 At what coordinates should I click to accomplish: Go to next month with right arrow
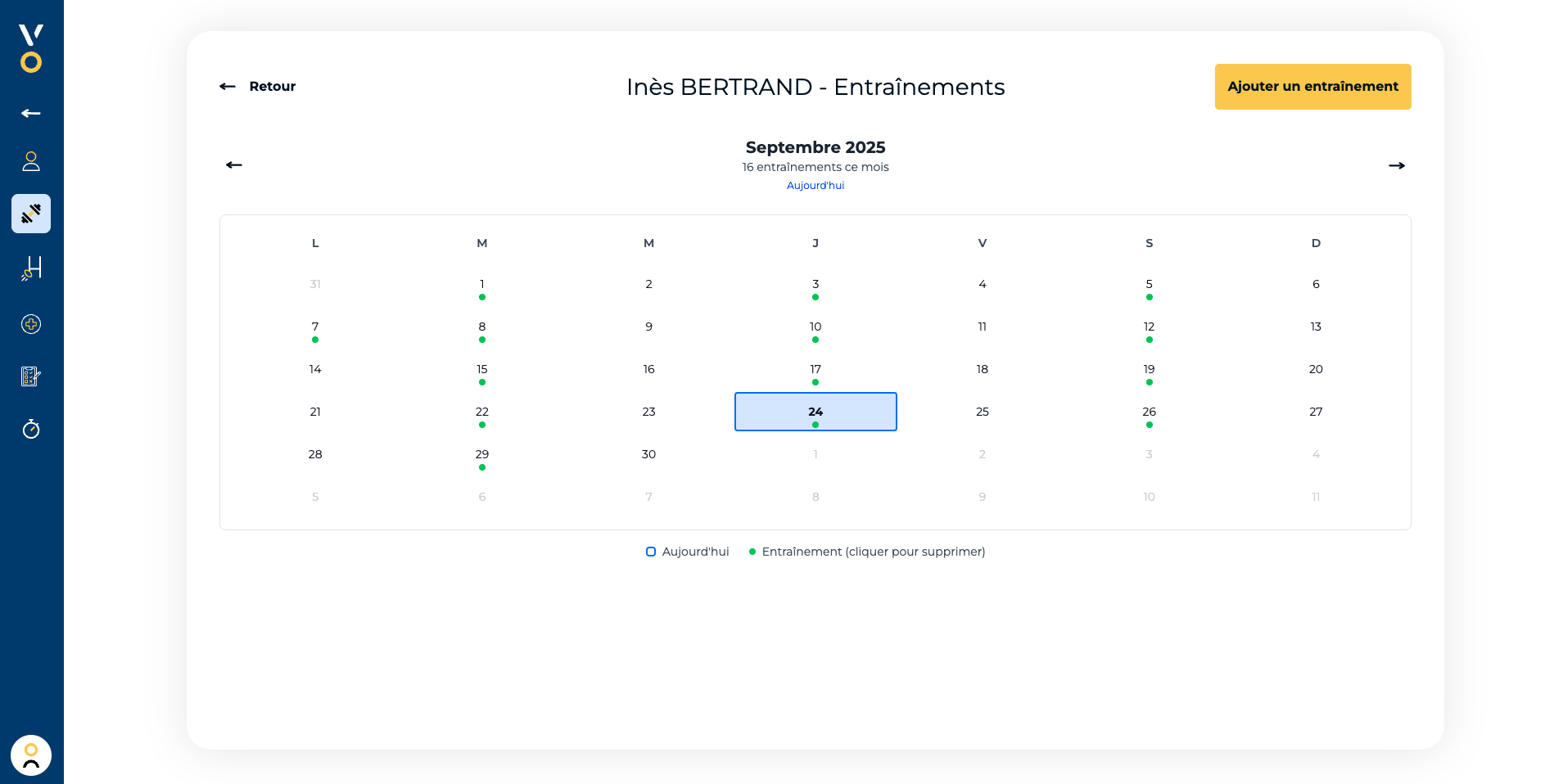pyautogui.click(x=1396, y=165)
